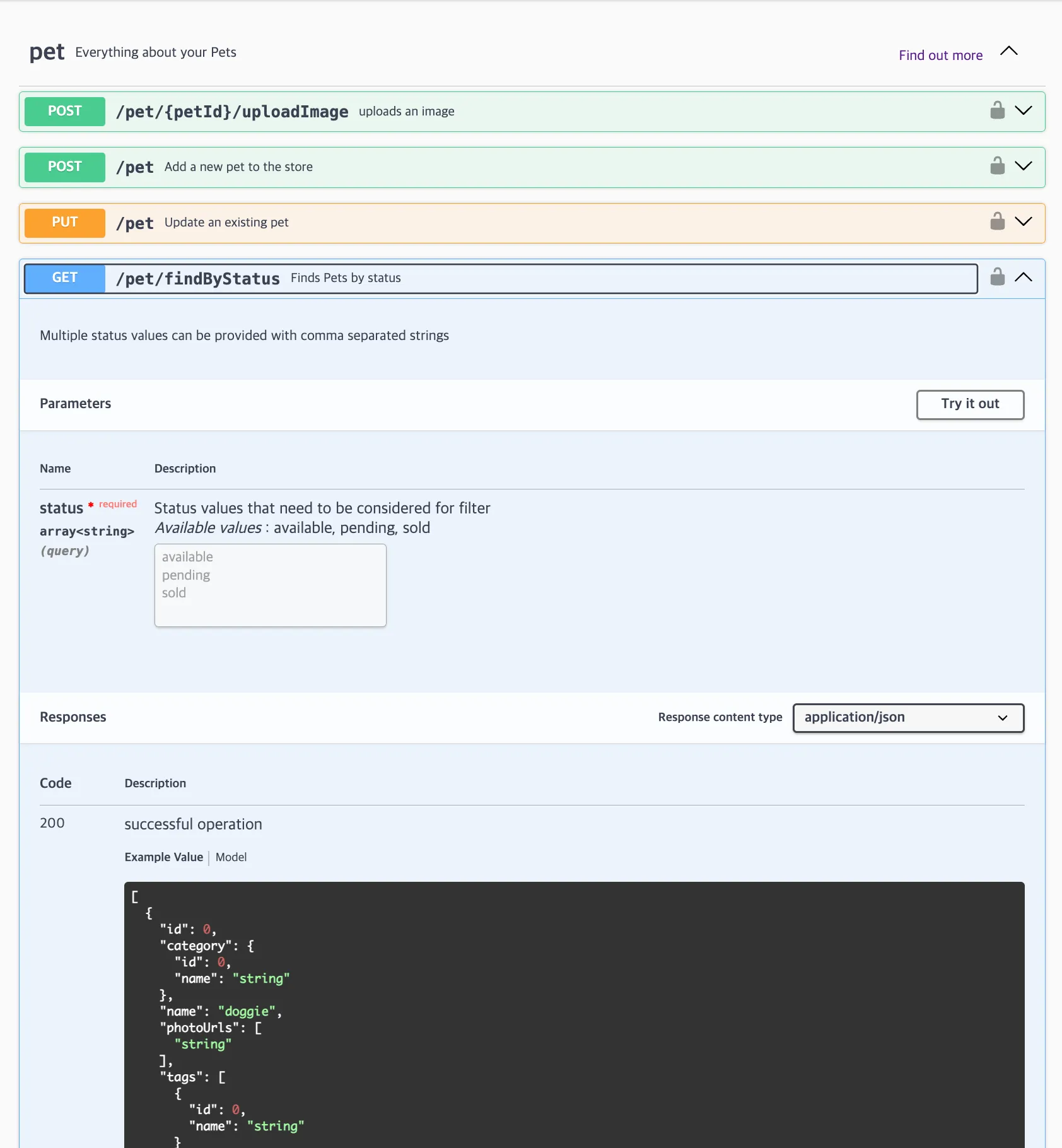Click 'successful operation' description

pos(193,824)
